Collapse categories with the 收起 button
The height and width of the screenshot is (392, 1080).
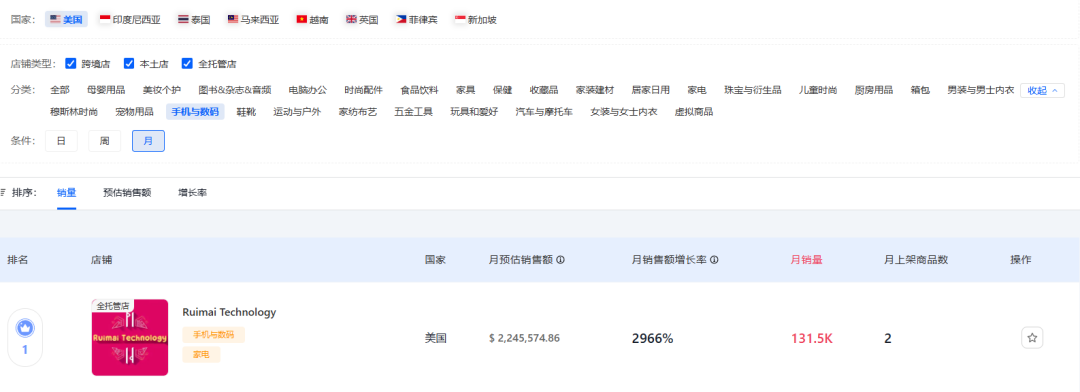(x=1042, y=90)
